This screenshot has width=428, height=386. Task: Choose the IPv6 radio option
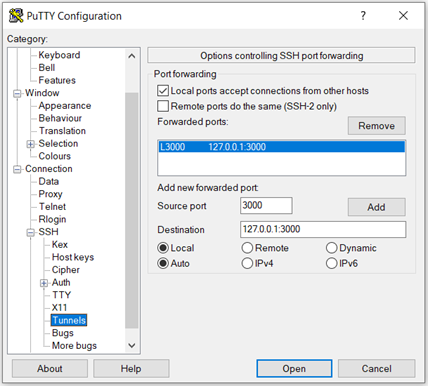tap(331, 263)
